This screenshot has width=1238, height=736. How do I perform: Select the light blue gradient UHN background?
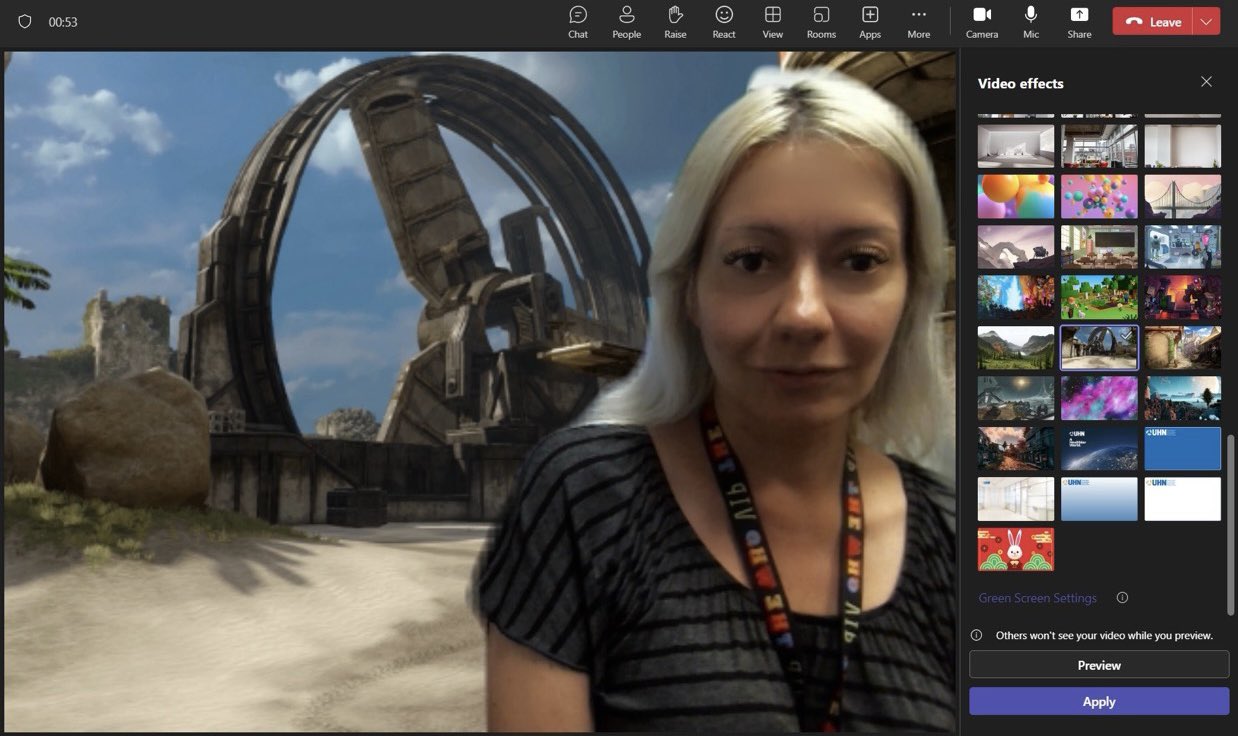[x=1099, y=499]
